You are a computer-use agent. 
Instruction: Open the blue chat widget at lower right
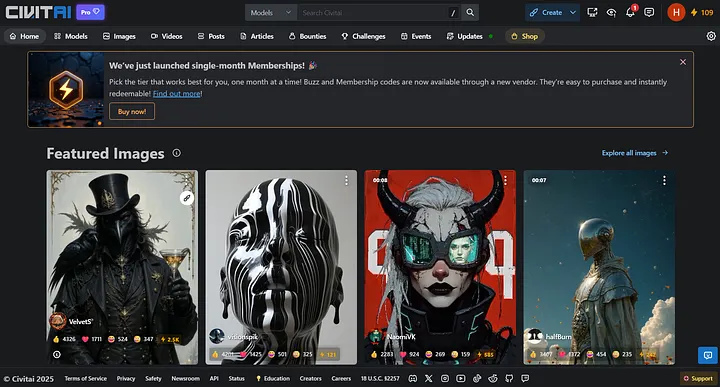pos(708,355)
